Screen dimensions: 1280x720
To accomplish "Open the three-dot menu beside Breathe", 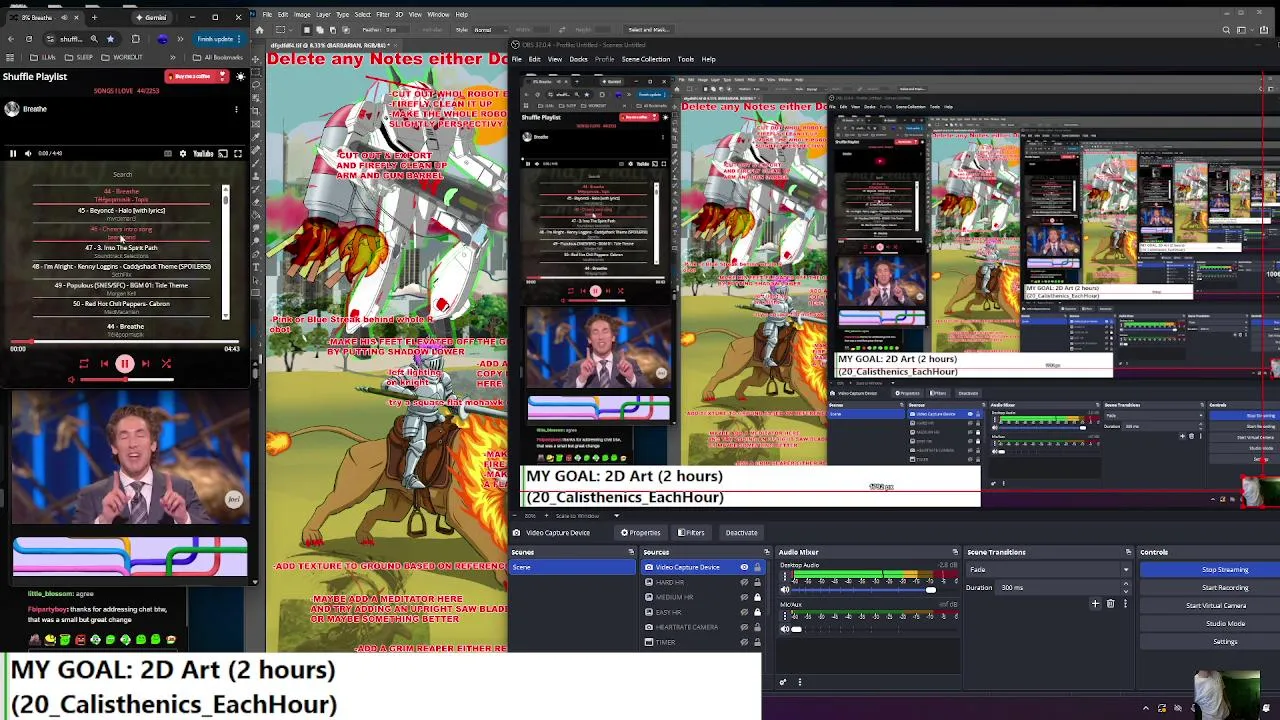I will (236, 109).
